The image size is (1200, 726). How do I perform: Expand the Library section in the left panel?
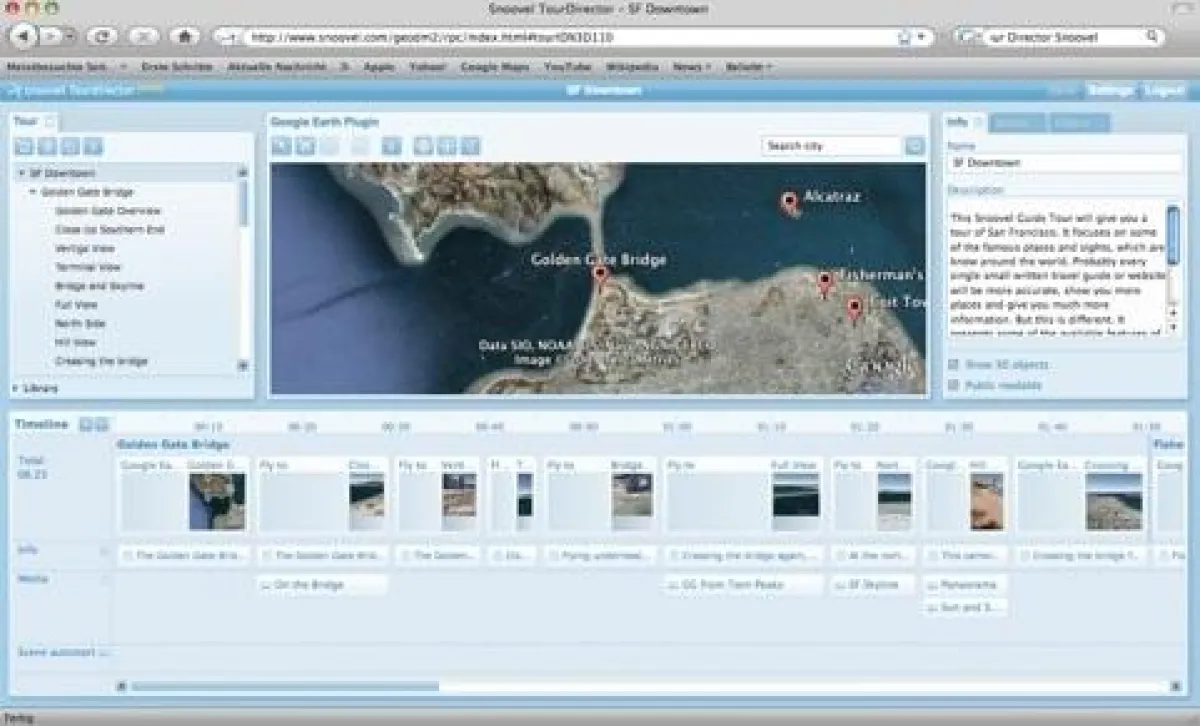click(14, 386)
